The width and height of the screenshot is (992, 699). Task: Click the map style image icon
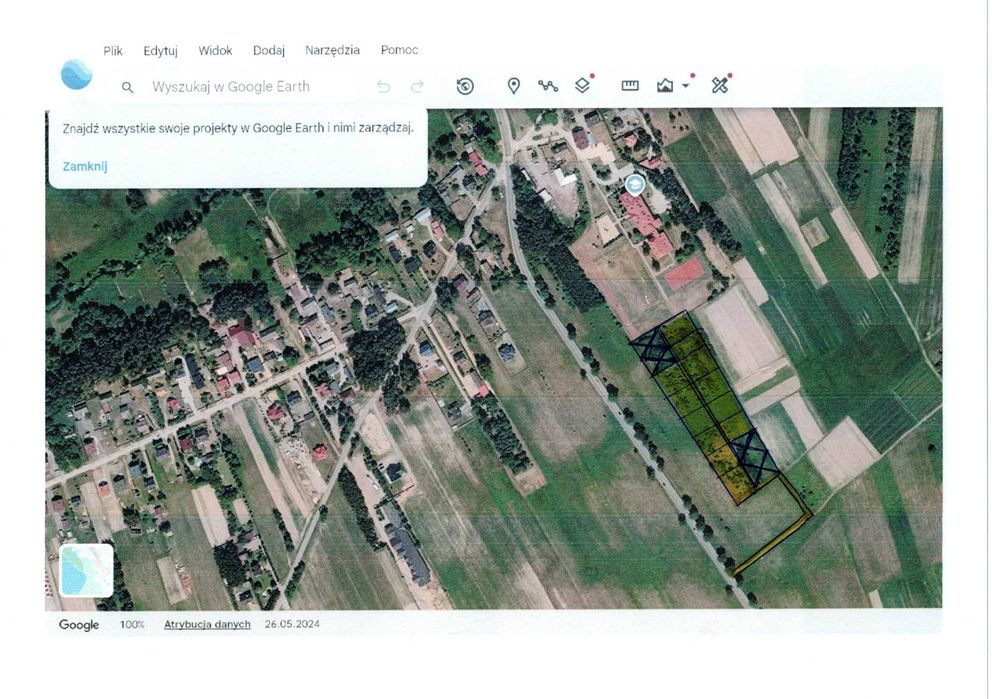(665, 85)
